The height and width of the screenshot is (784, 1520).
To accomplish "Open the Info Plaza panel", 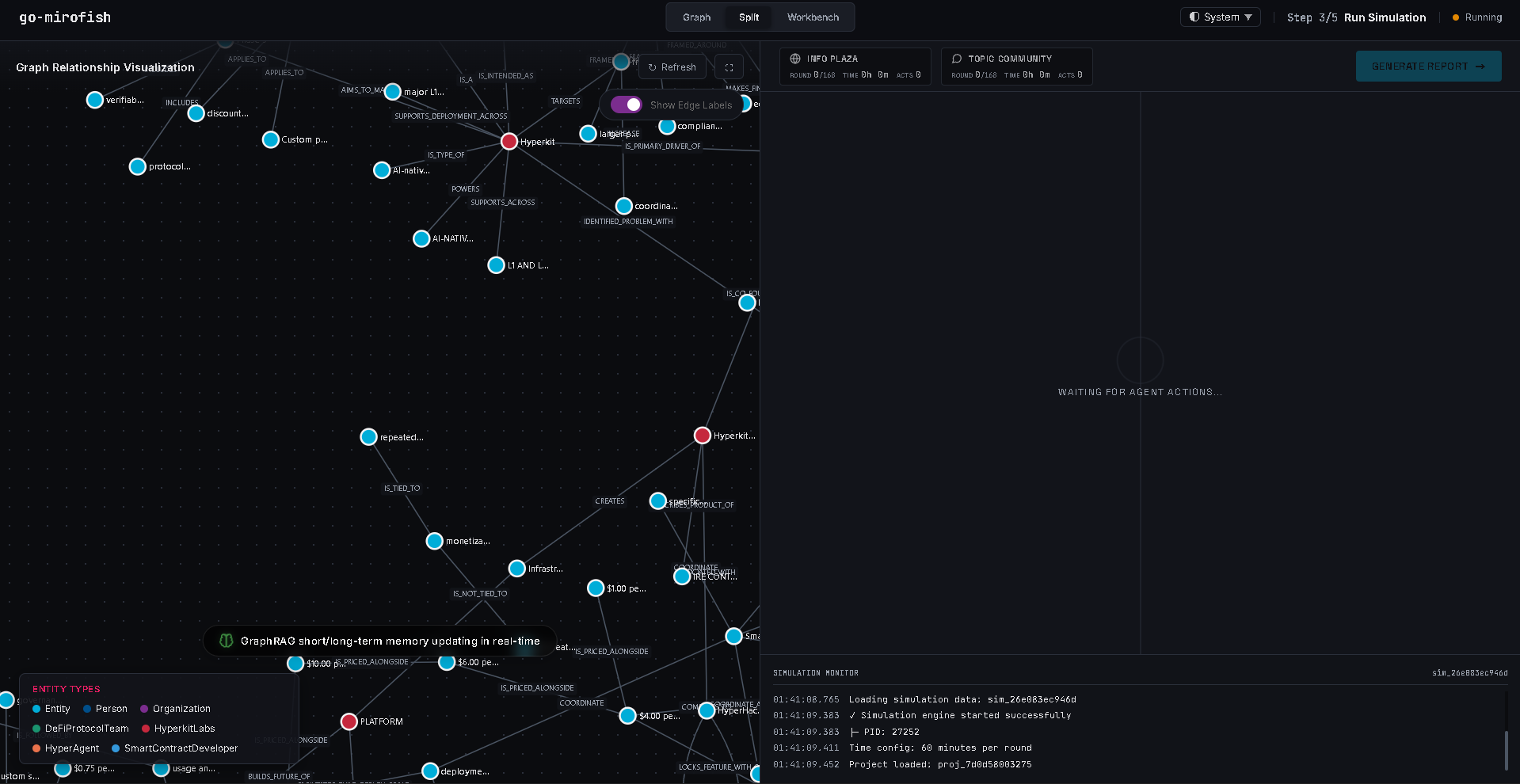I will coord(855,67).
